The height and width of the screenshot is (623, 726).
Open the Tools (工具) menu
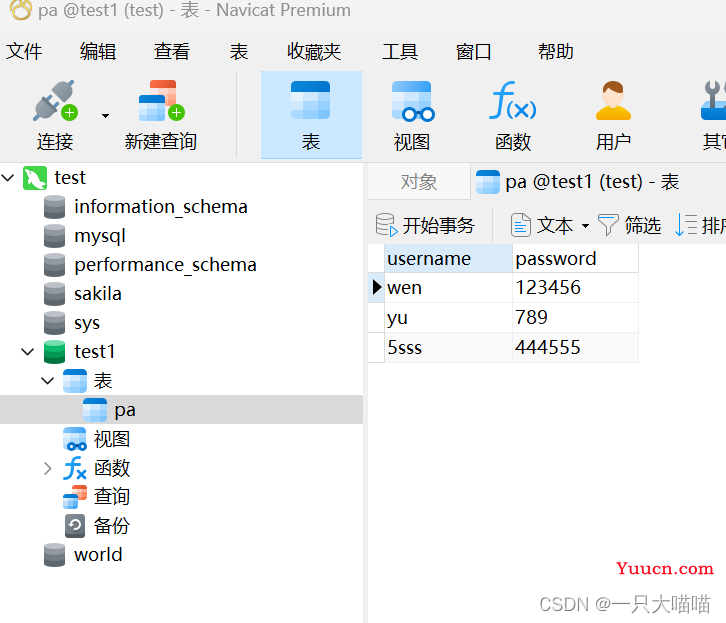pos(400,51)
